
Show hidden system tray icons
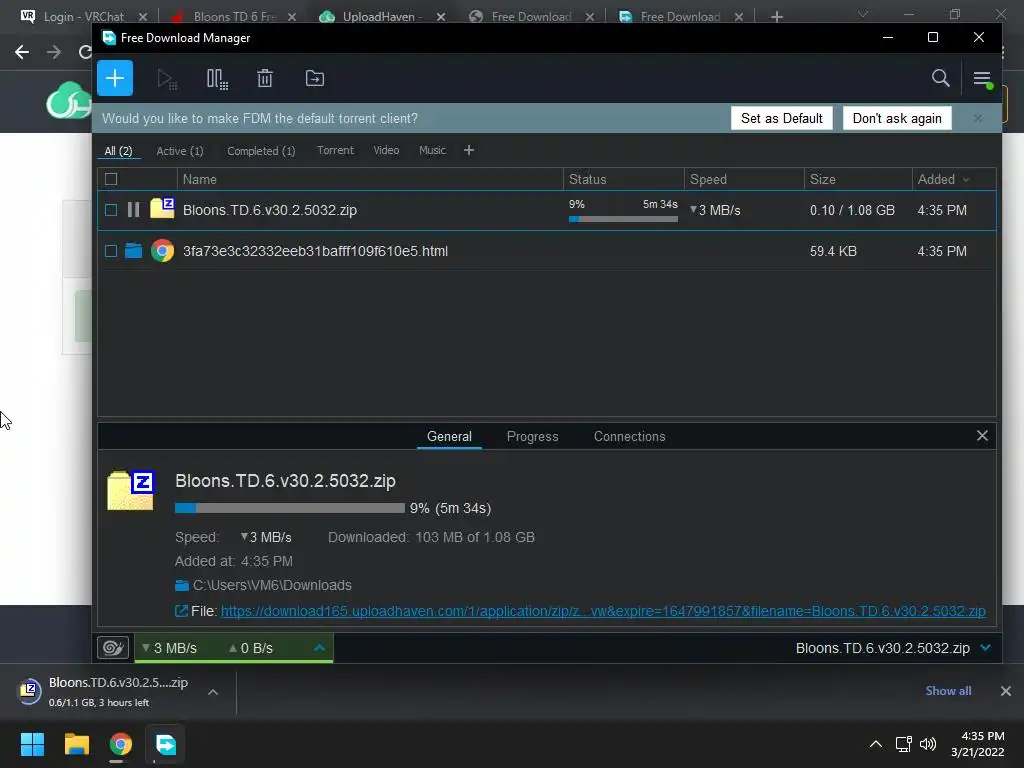point(876,744)
